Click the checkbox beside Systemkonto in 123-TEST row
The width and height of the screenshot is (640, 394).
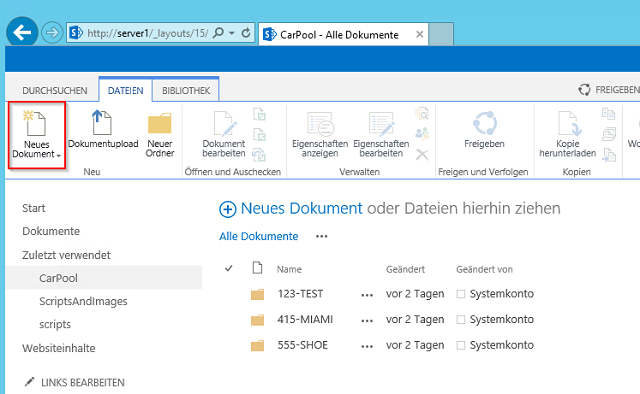tap(461, 294)
